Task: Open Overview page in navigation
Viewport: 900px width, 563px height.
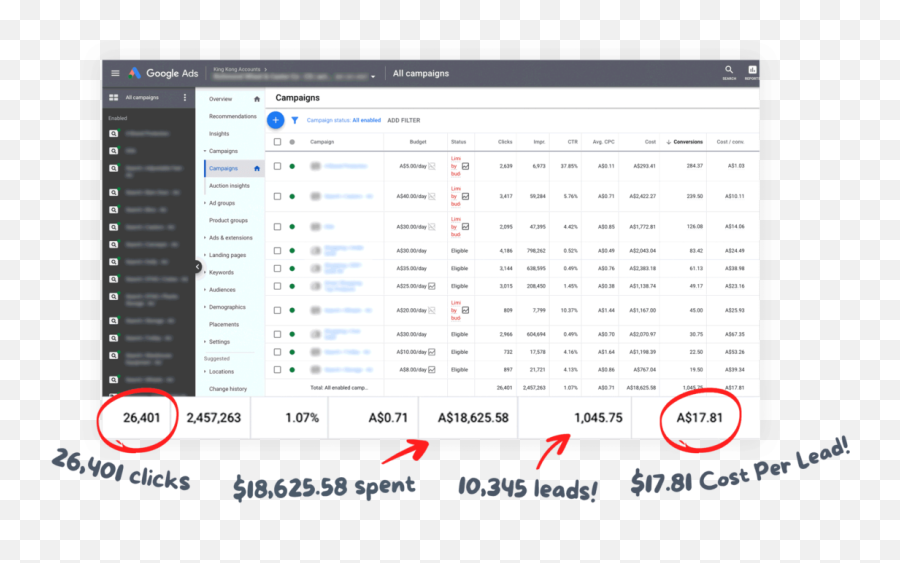Action: 220,99
